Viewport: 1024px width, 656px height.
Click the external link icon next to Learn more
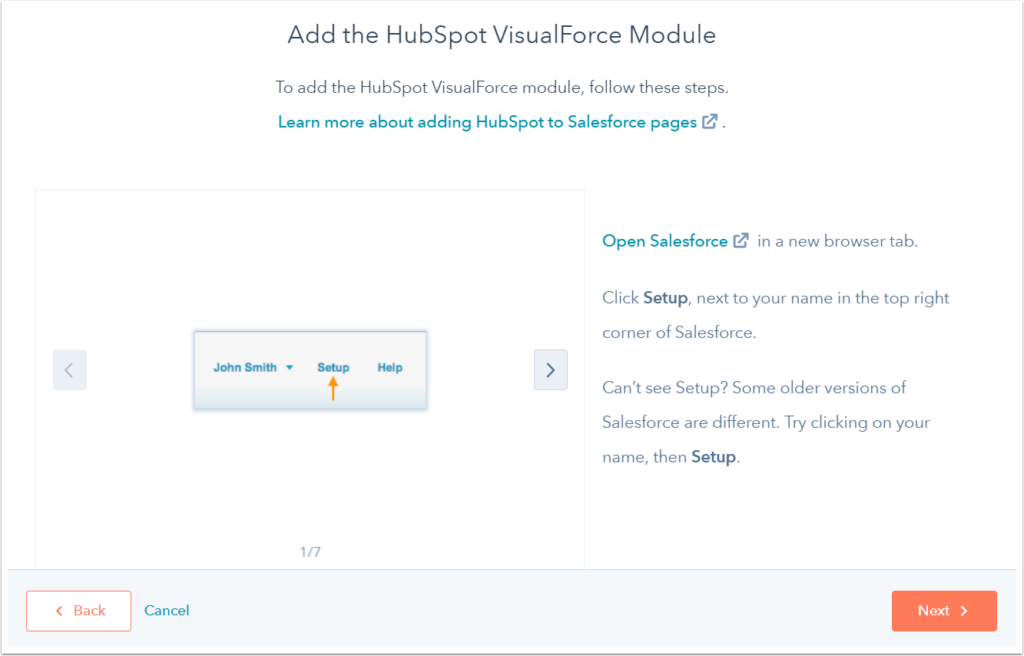coord(710,121)
